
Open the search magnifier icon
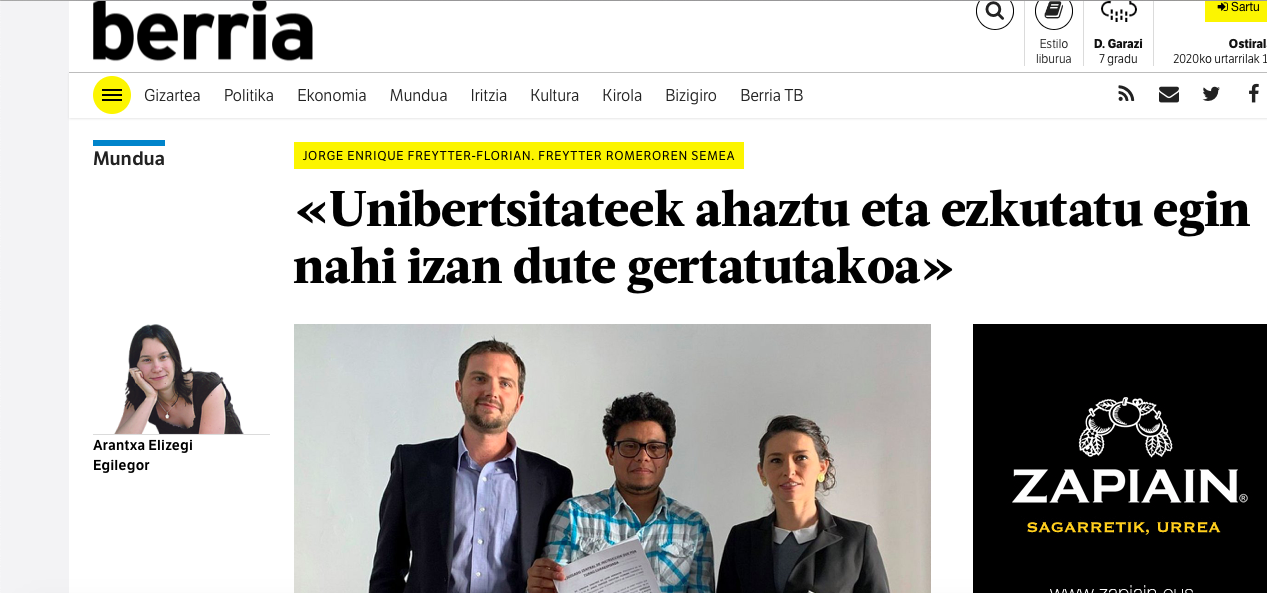994,12
